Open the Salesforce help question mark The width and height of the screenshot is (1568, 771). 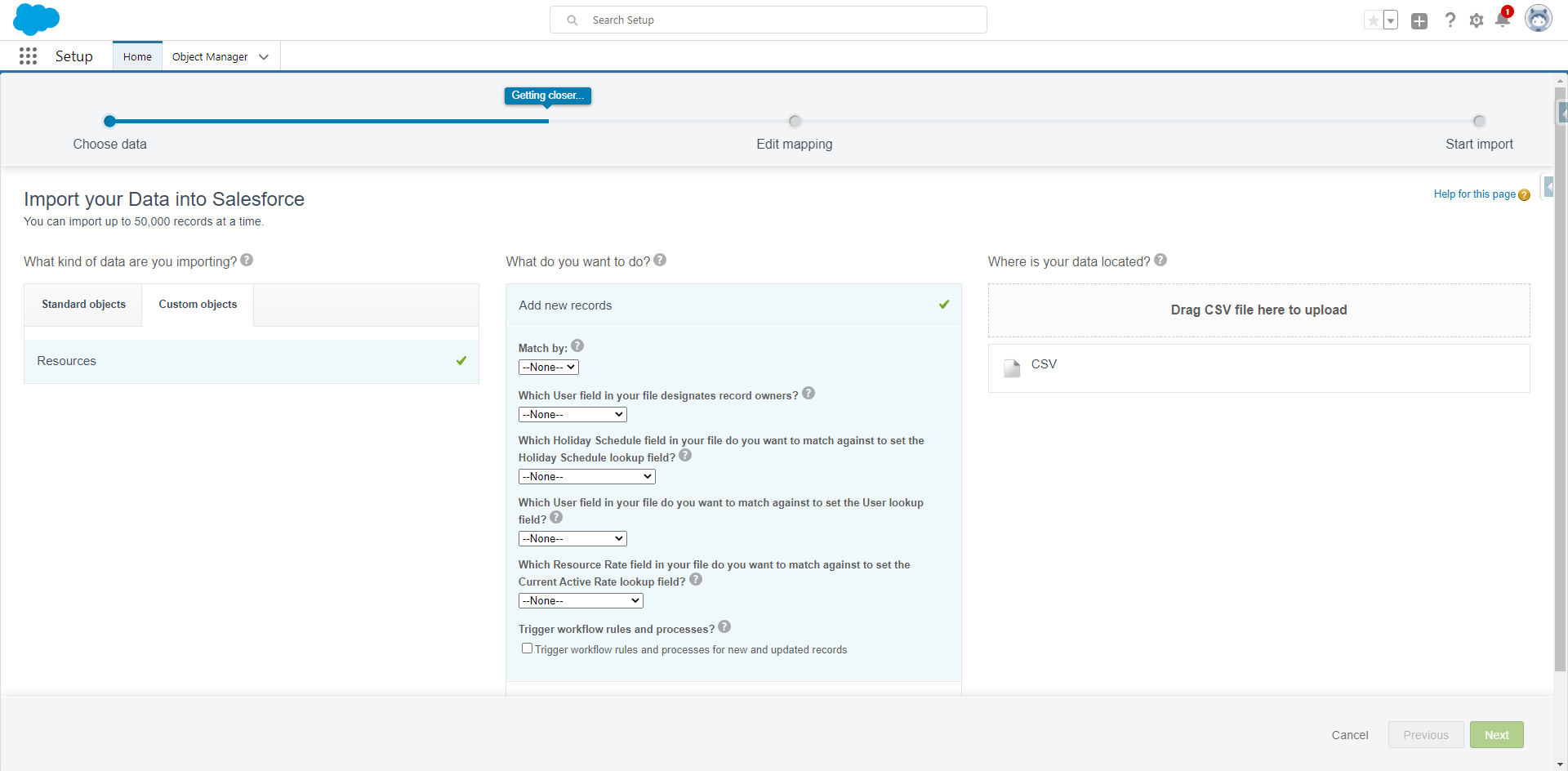[x=1450, y=20]
